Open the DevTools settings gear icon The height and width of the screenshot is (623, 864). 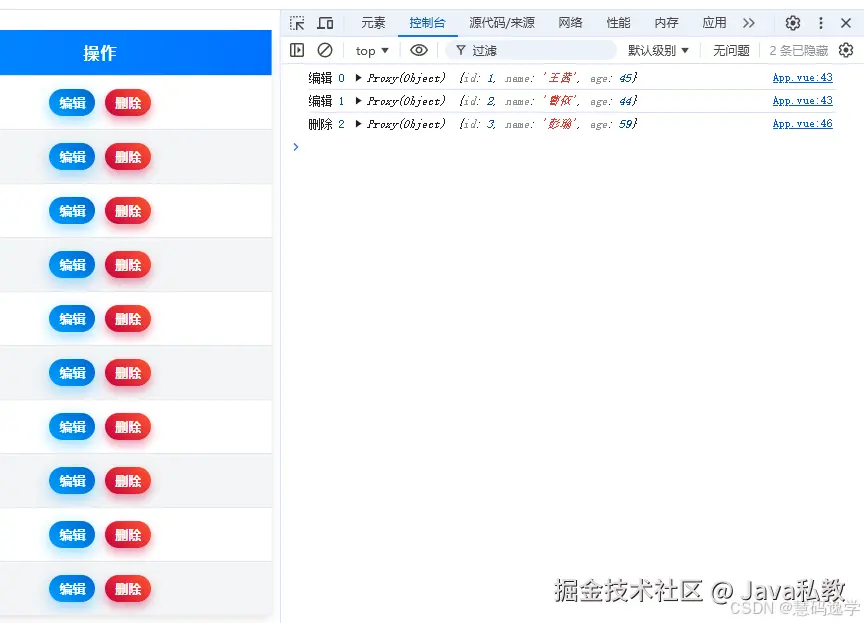coord(793,22)
